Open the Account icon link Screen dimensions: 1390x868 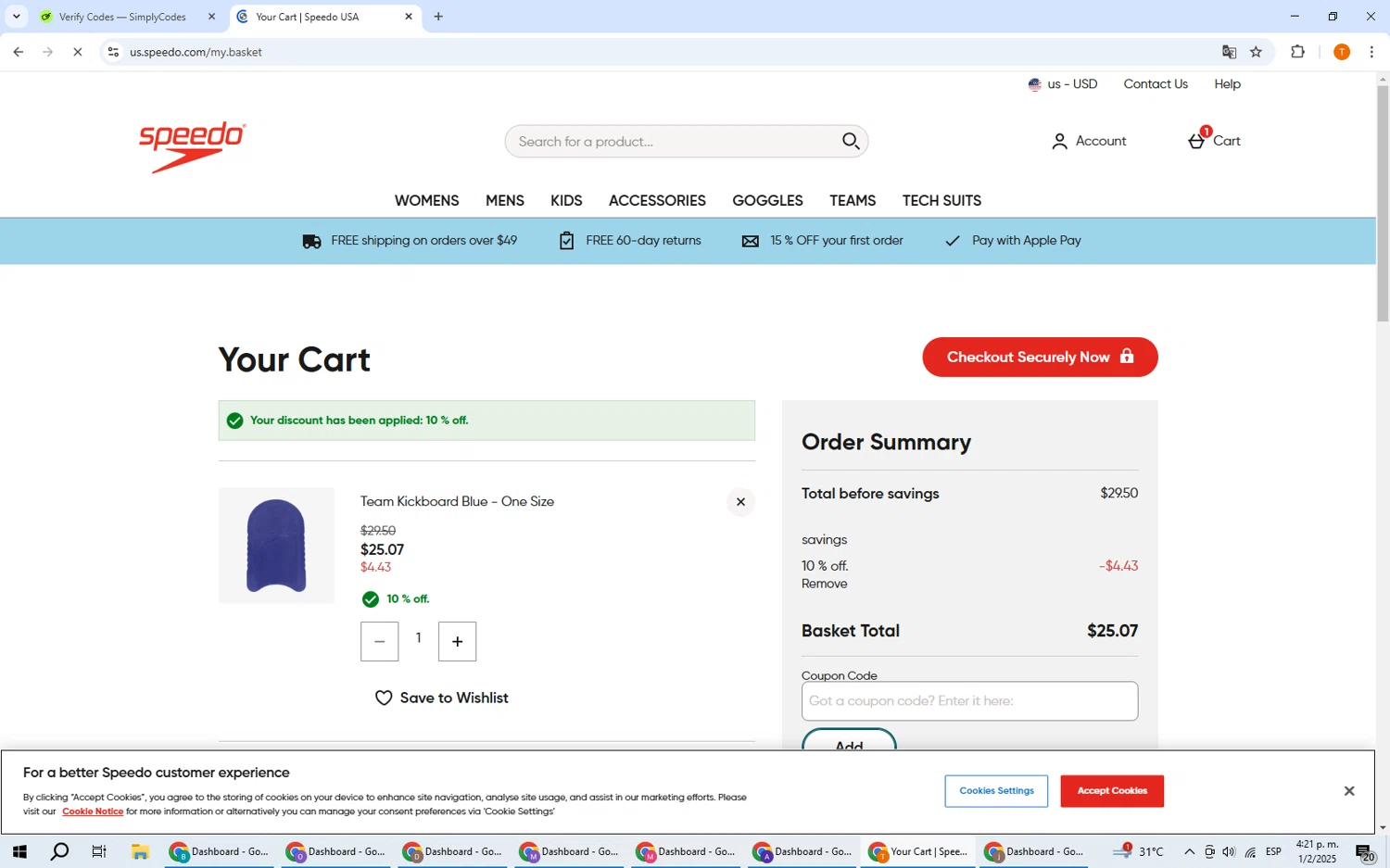(1089, 141)
